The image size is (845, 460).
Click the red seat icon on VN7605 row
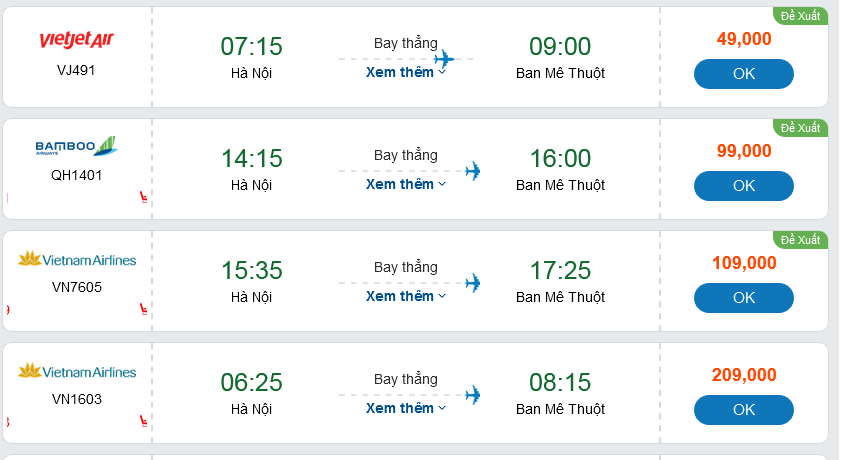click(142, 310)
